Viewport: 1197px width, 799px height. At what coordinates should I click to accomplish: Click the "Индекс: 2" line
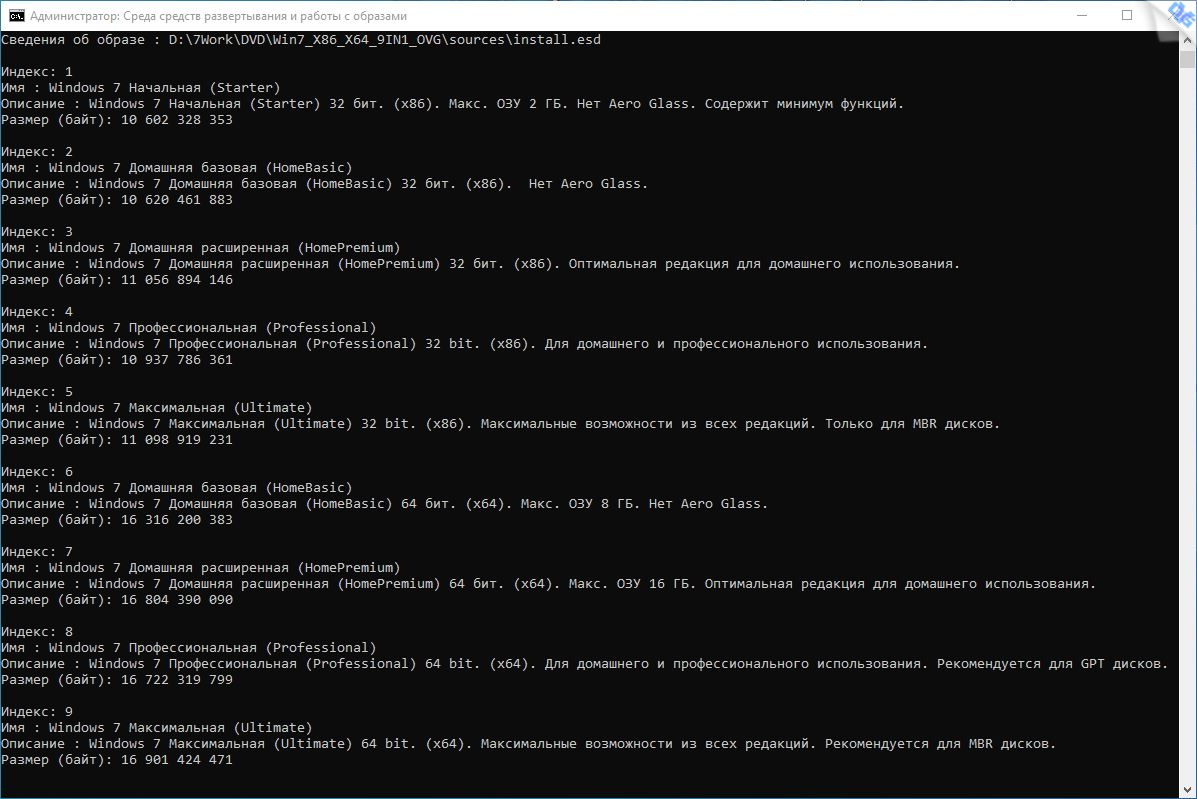37,152
